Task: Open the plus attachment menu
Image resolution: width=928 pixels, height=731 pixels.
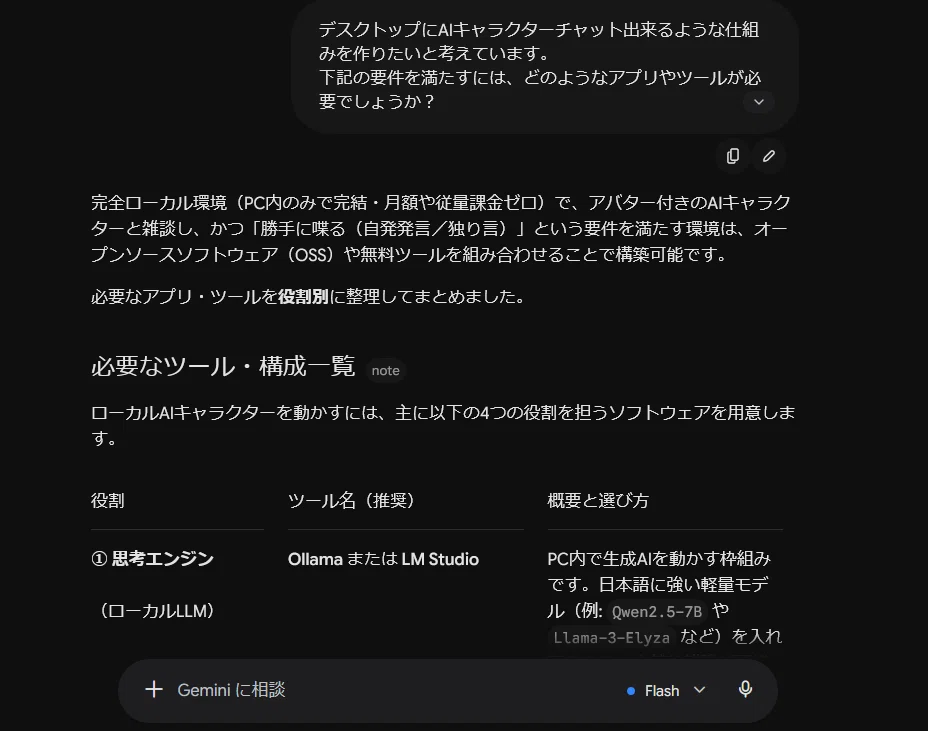Action: point(154,690)
